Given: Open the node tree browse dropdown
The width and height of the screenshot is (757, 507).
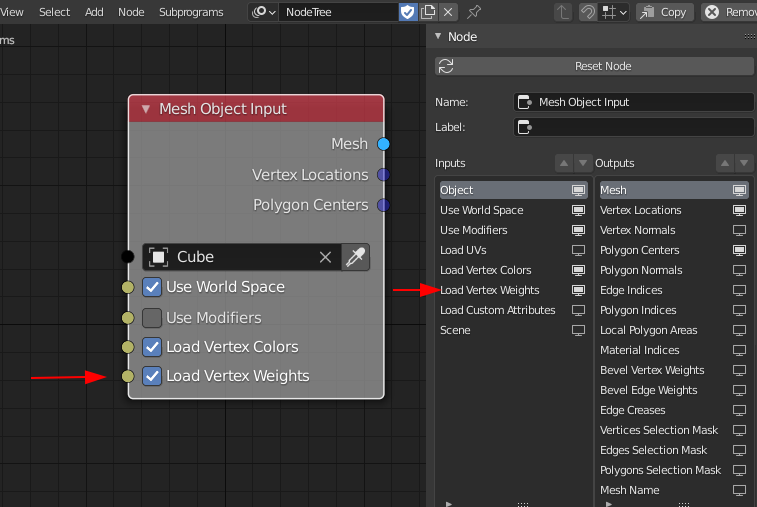Looking at the screenshot, I should [x=264, y=12].
